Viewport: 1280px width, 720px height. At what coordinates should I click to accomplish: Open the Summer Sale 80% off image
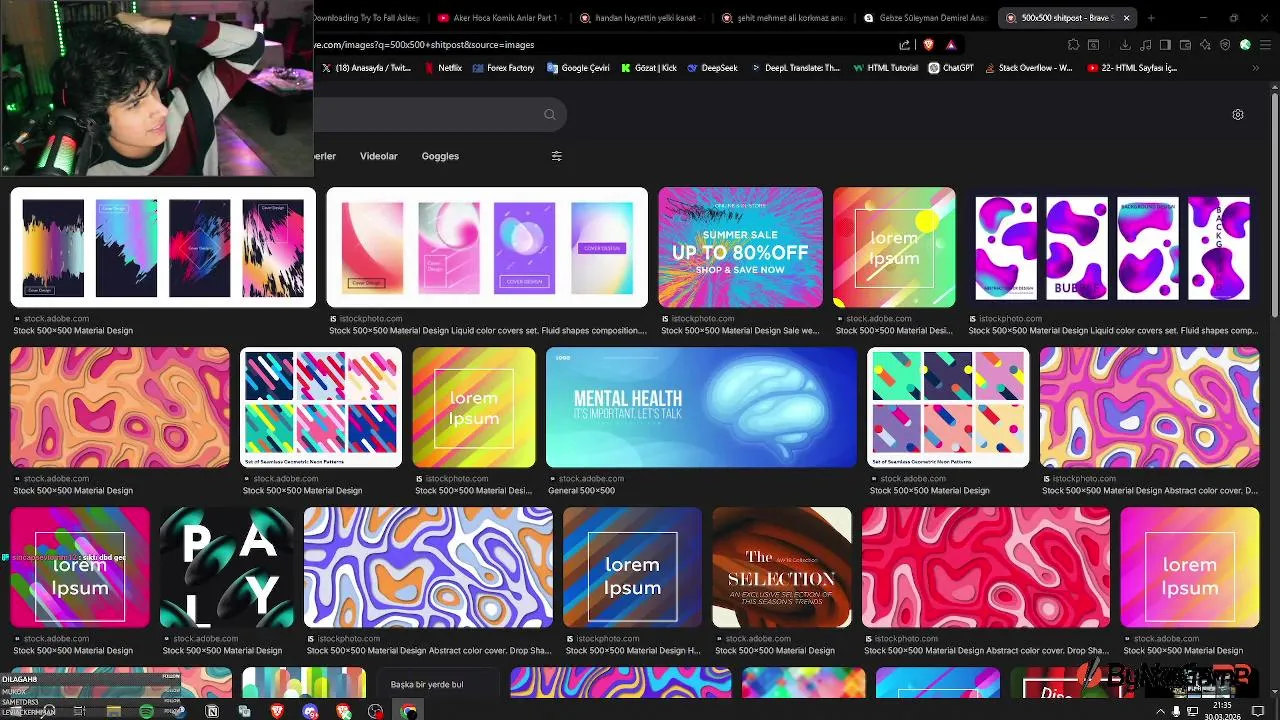tap(740, 247)
